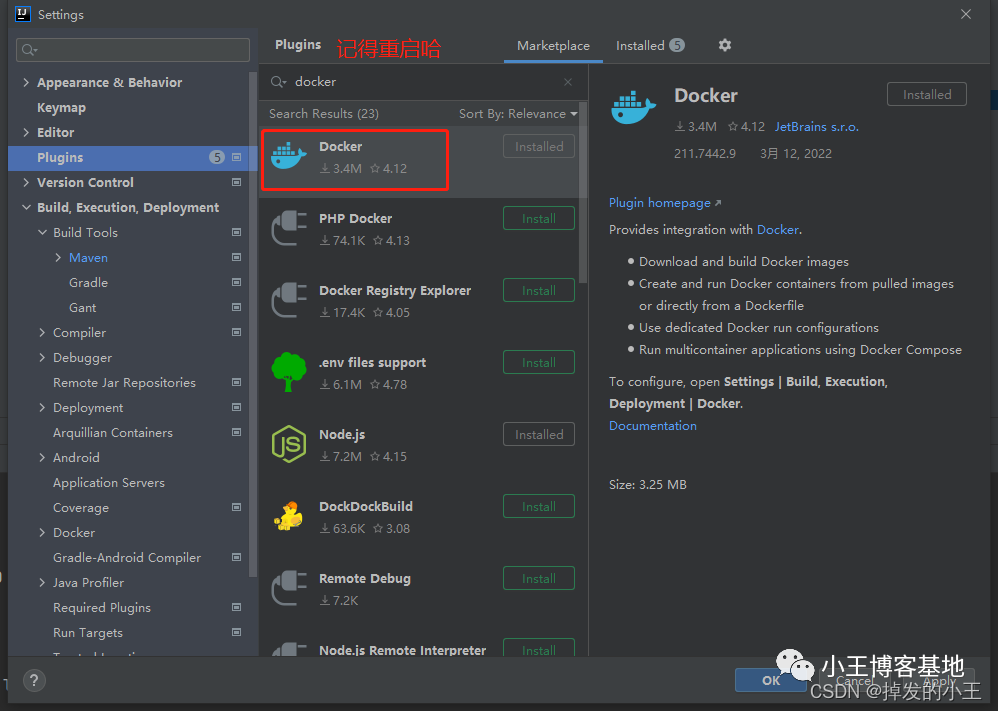998x711 pixels.
Task: Clear the plugin search field with X
Action: click(568, 82)
